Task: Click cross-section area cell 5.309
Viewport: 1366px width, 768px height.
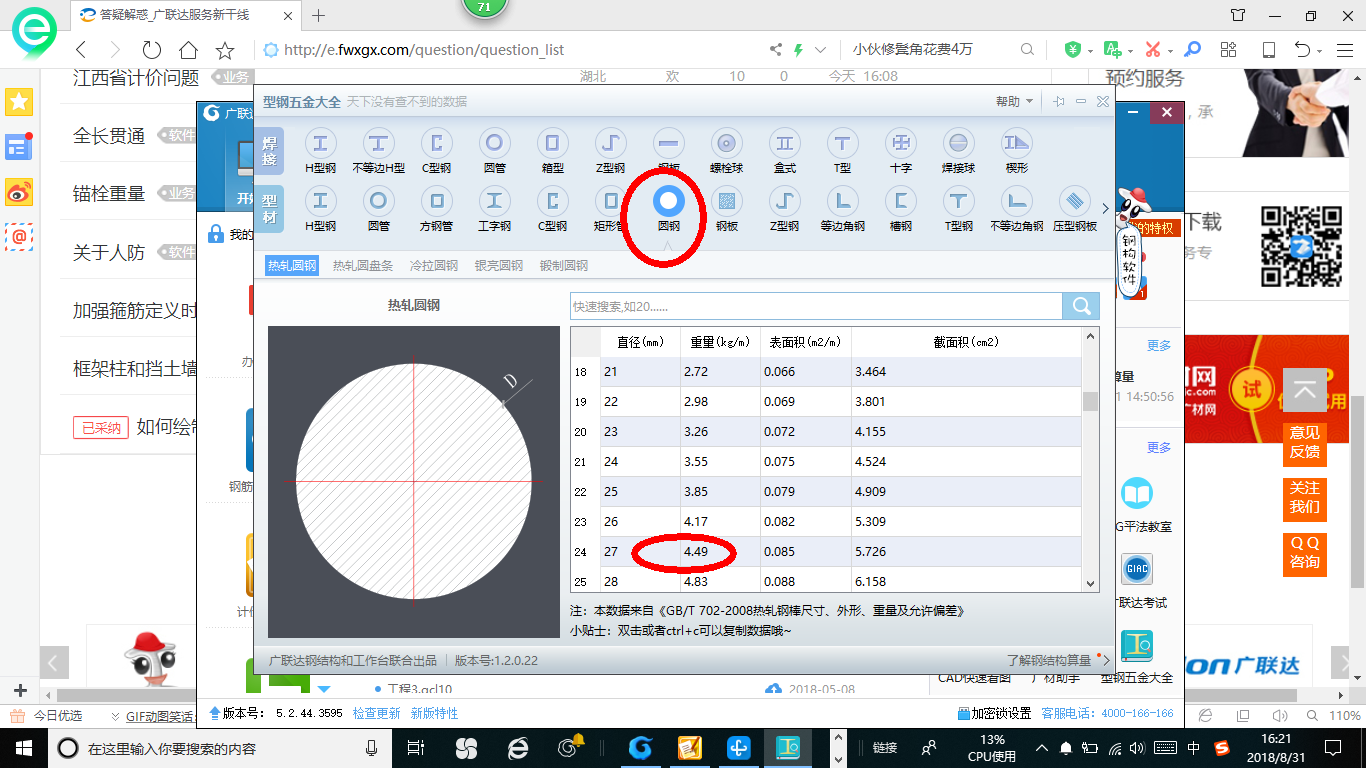Action: point(966,522)
